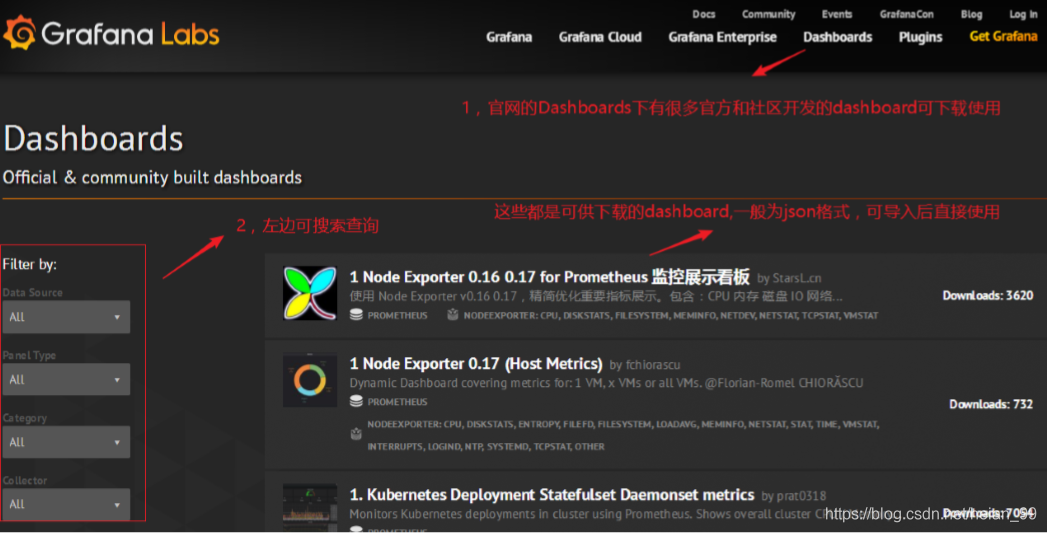Click the Dashboards page heading
The image size is (1047, 533).
(x=93, y=139)
